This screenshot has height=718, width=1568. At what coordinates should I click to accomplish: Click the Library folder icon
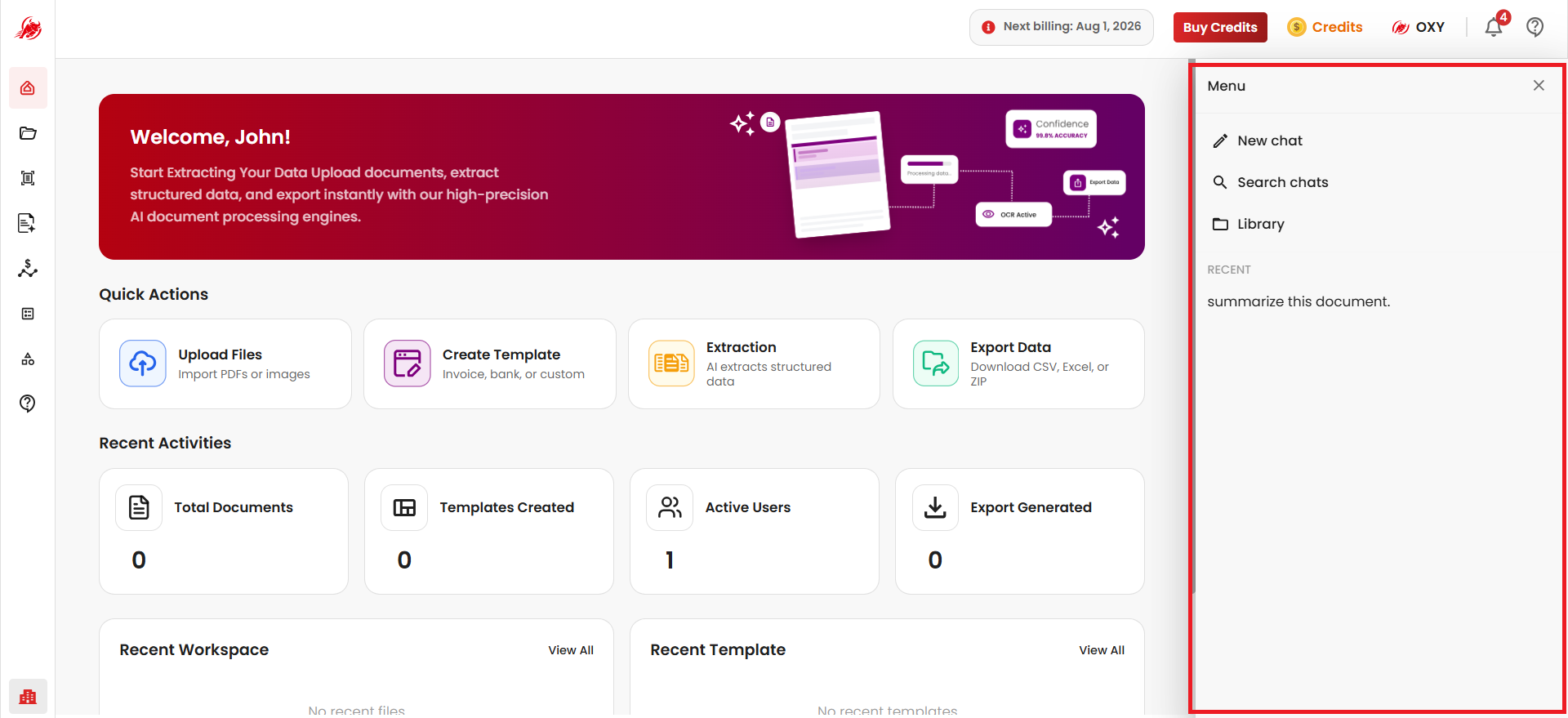tap(1220, 224)
